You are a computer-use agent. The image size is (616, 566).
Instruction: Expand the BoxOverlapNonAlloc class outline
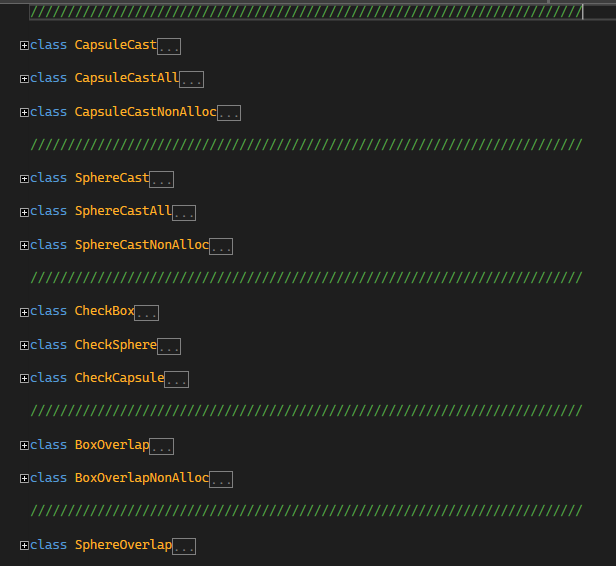point(24,478)
